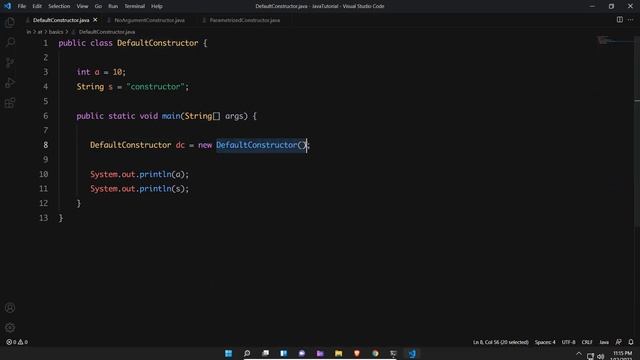Click the network icon in system tray

590,356
